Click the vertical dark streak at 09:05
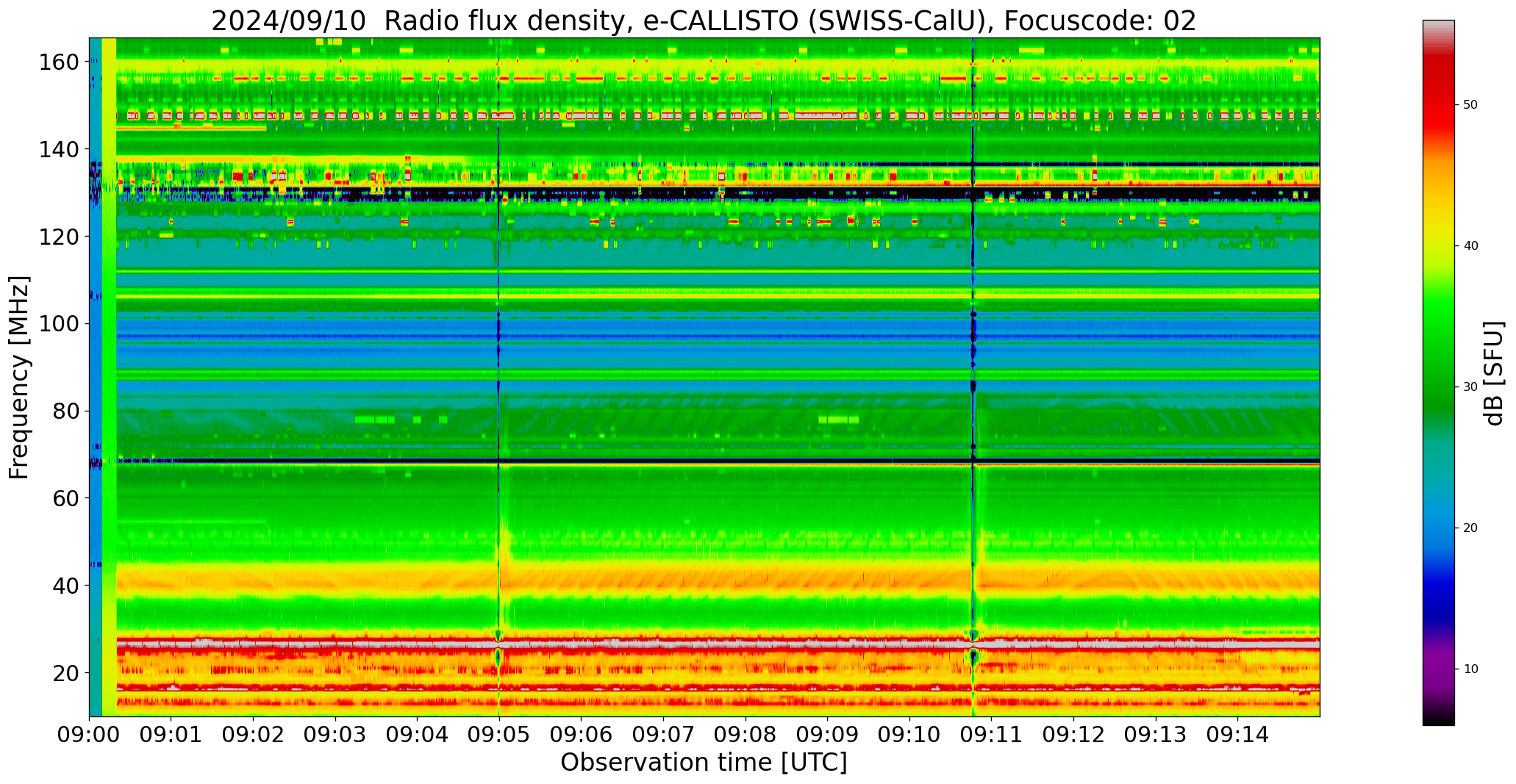 [498, 377]
